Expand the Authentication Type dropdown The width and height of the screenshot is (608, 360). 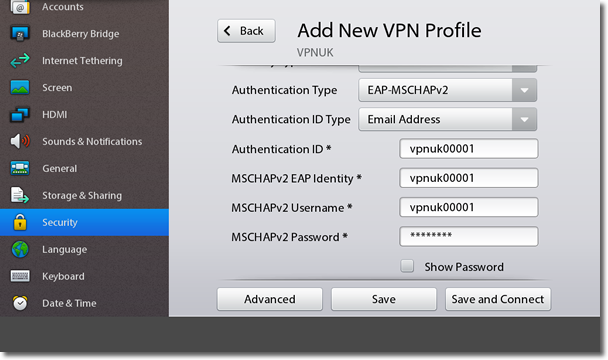point(447,90)
